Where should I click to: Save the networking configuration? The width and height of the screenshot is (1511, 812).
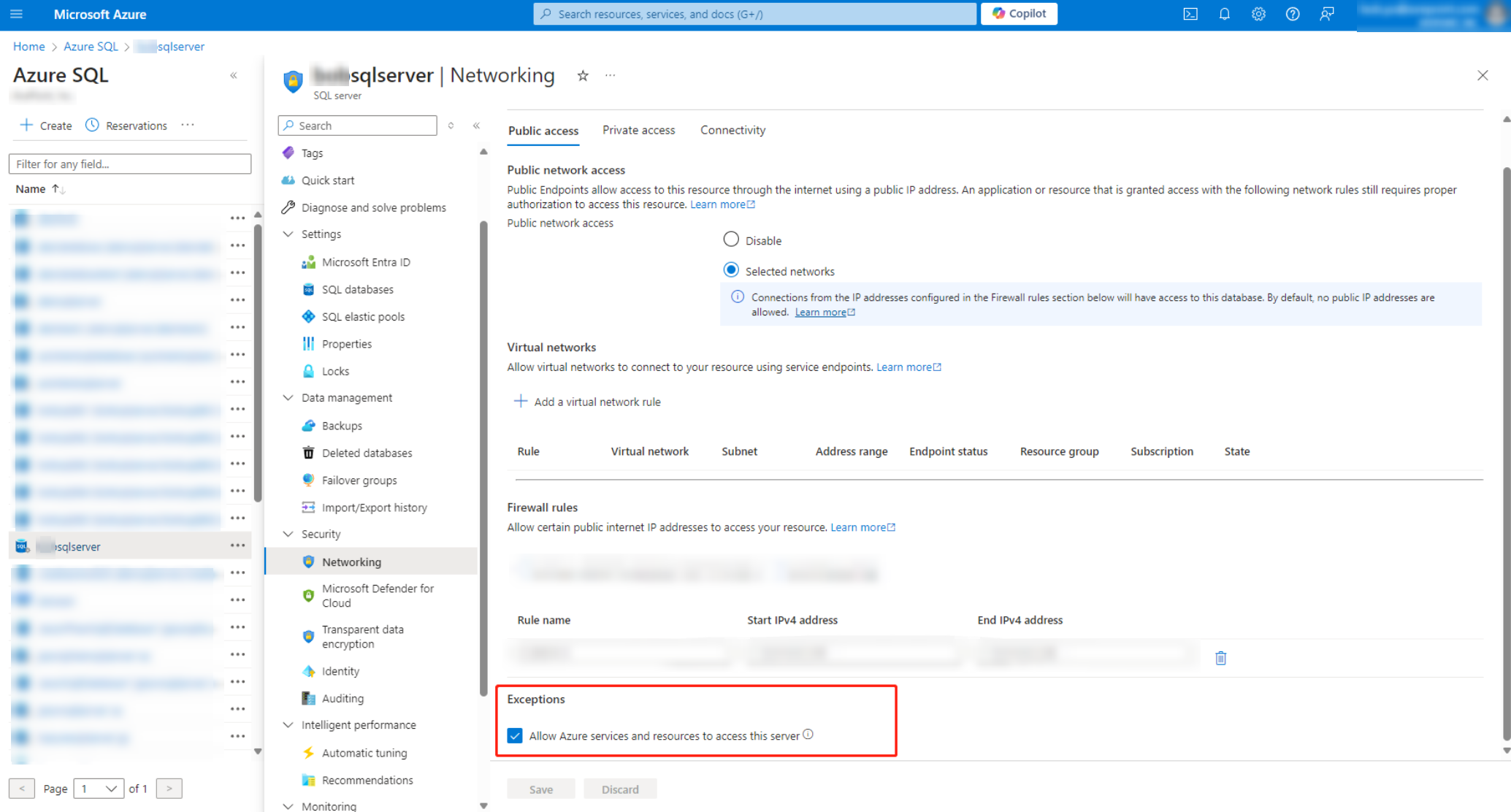pyautogui.click(x=540, y=789)
